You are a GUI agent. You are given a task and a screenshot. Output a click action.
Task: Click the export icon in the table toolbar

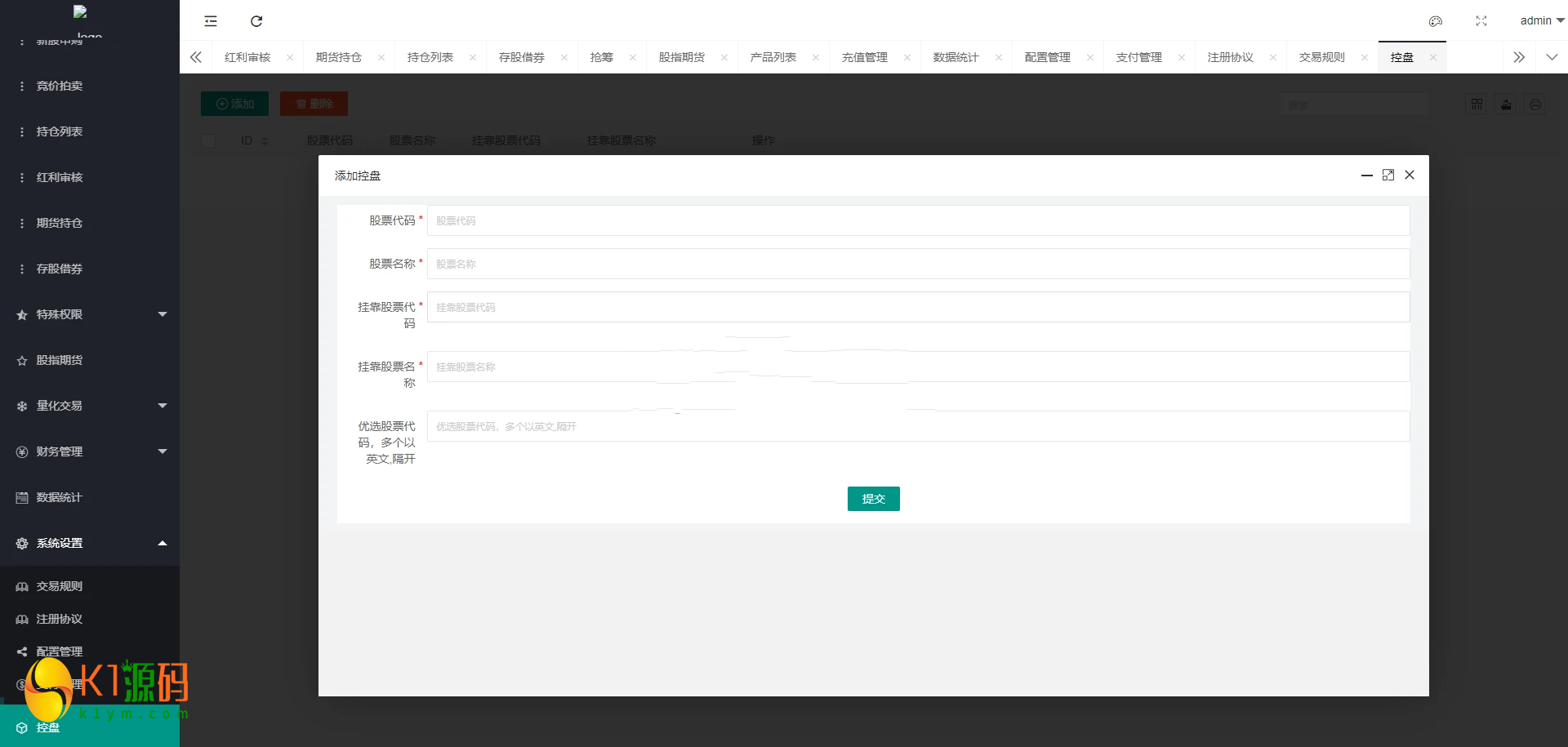[x=1507, y=104]
